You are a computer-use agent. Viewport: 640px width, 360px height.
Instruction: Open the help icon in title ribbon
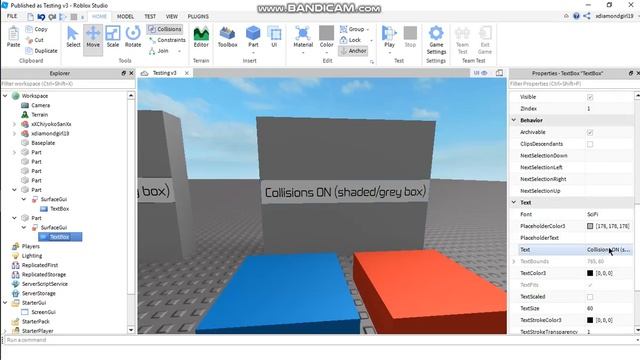pyautogui.click(x=576, y=16)
